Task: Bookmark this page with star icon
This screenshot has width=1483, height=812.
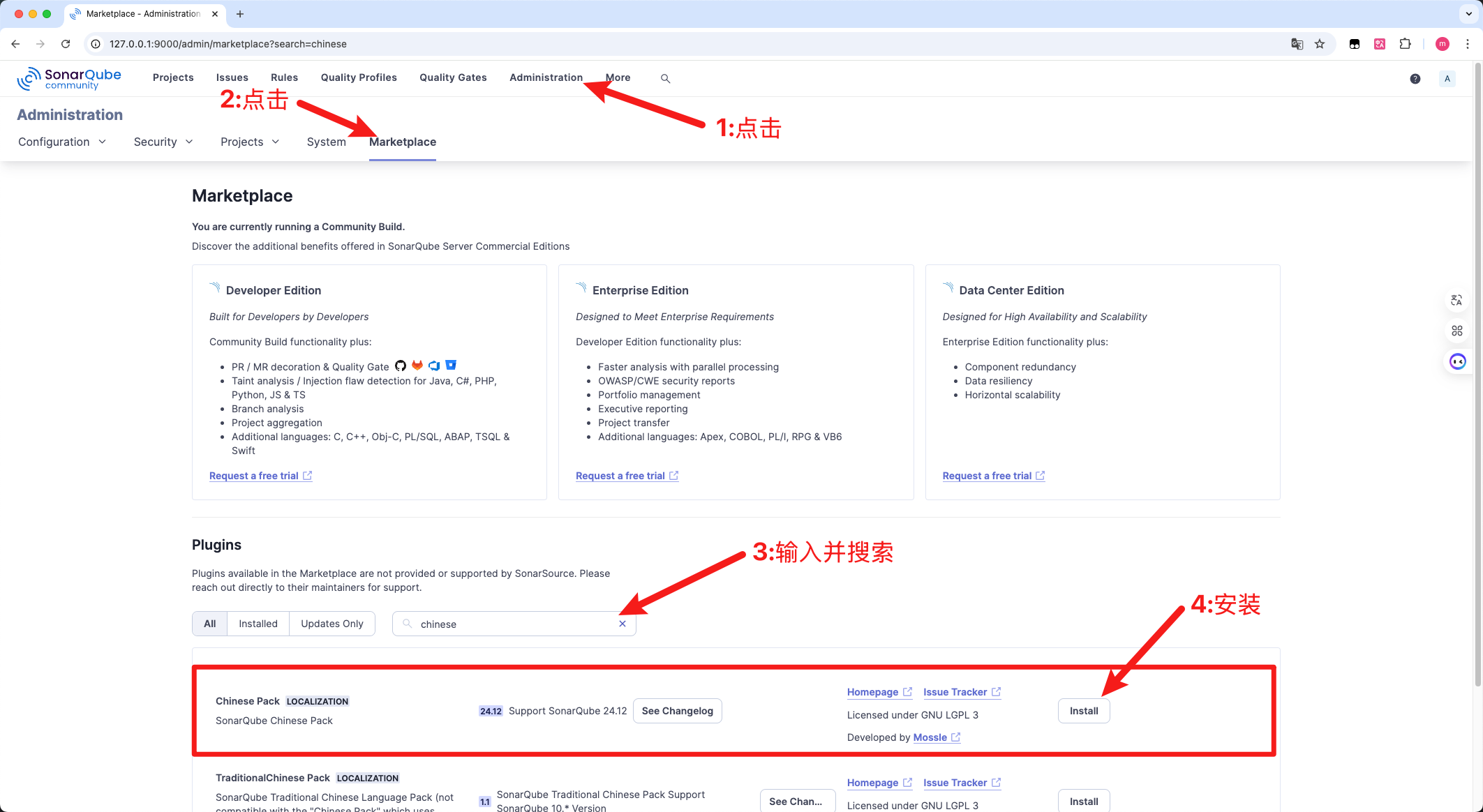Action: point(1319,44)
